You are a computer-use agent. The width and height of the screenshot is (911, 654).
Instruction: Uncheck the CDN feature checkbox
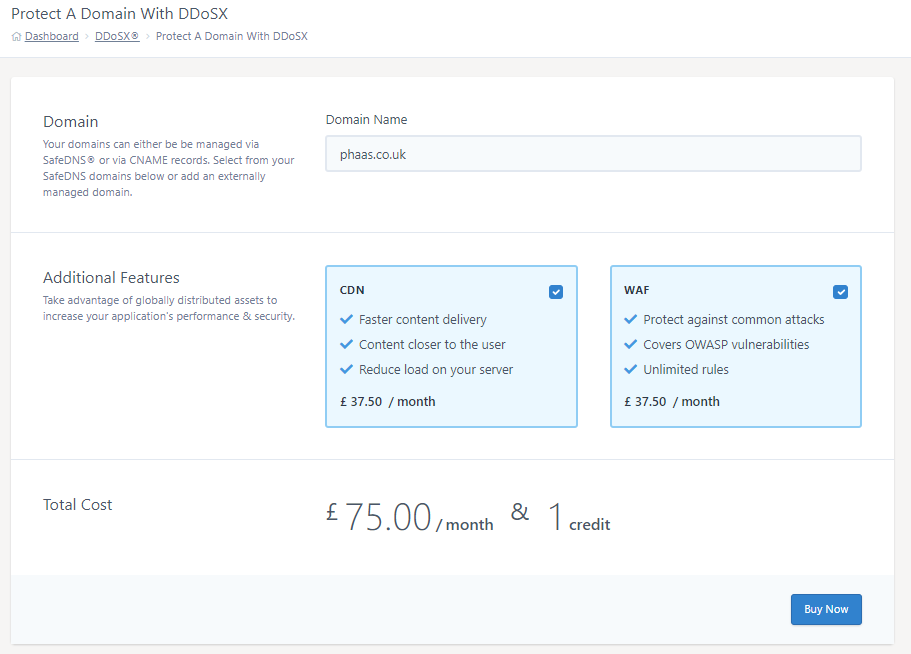[556, 292]
